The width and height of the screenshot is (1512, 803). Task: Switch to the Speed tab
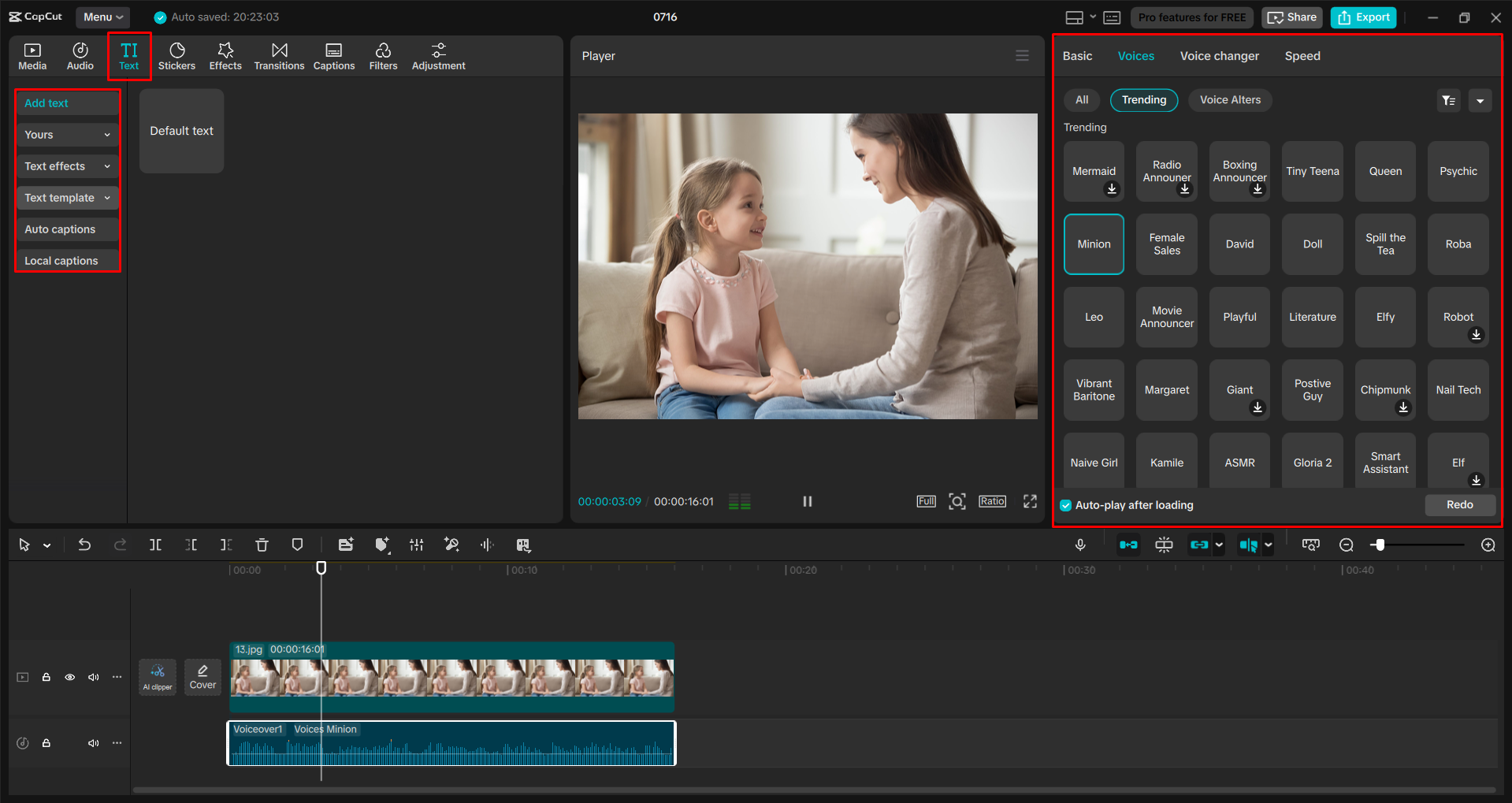[1302, 55]
